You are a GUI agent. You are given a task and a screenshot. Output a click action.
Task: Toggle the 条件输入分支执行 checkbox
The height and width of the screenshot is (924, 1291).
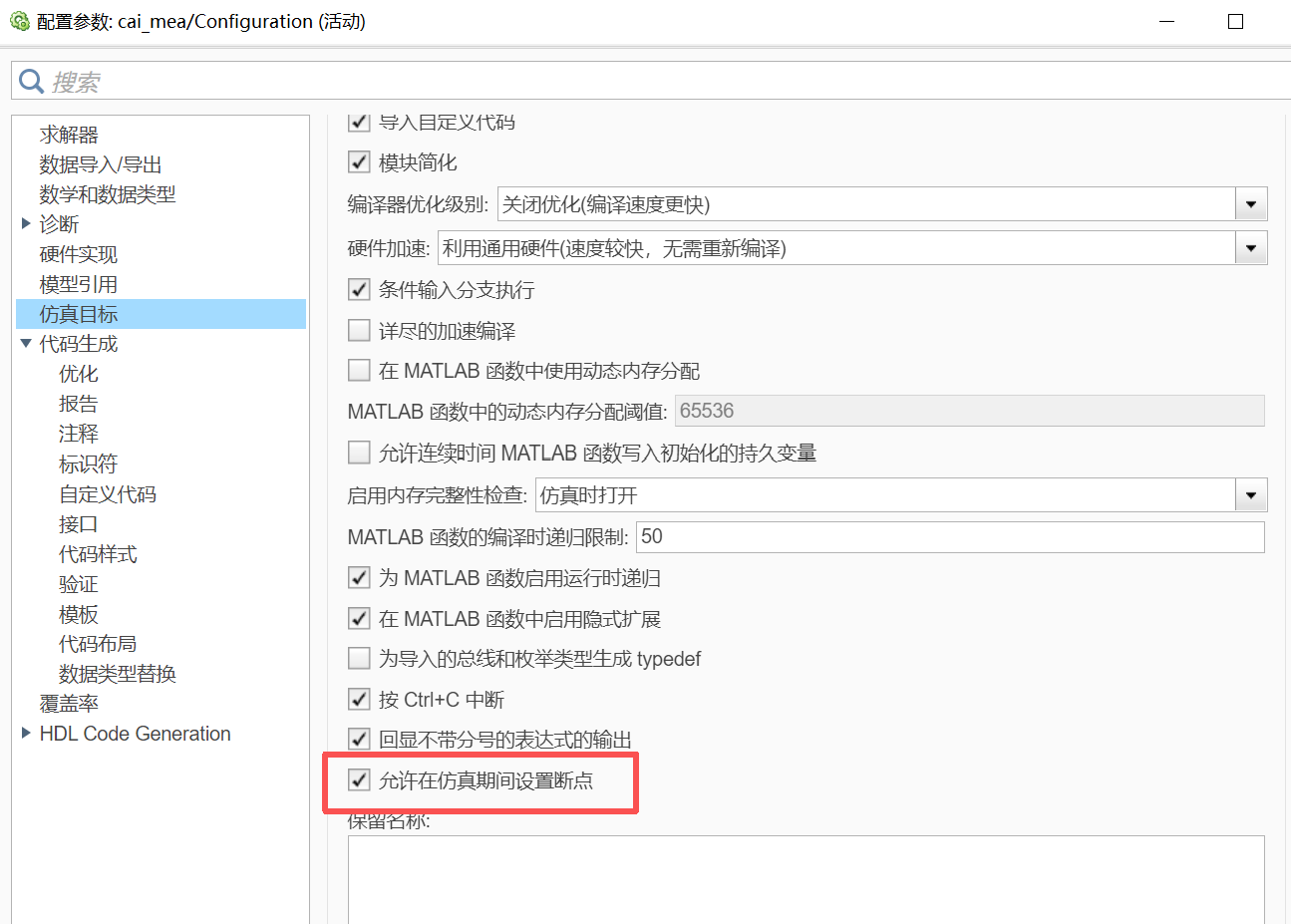click(359, 289)
